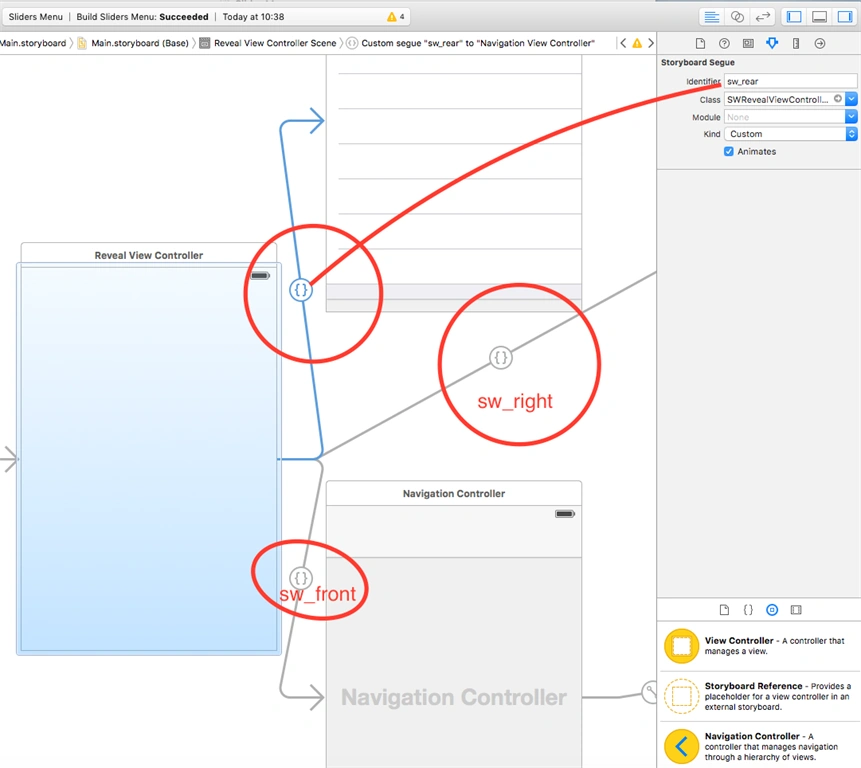This screenshot has width=861, height=768.
Task: Open the Version editor
Action: point(762,17)
